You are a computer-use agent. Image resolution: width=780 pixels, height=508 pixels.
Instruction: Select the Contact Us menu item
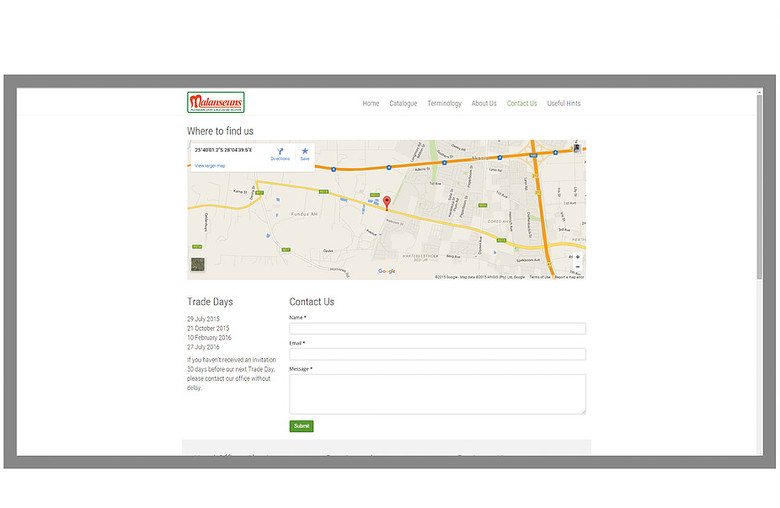[522, 103]
